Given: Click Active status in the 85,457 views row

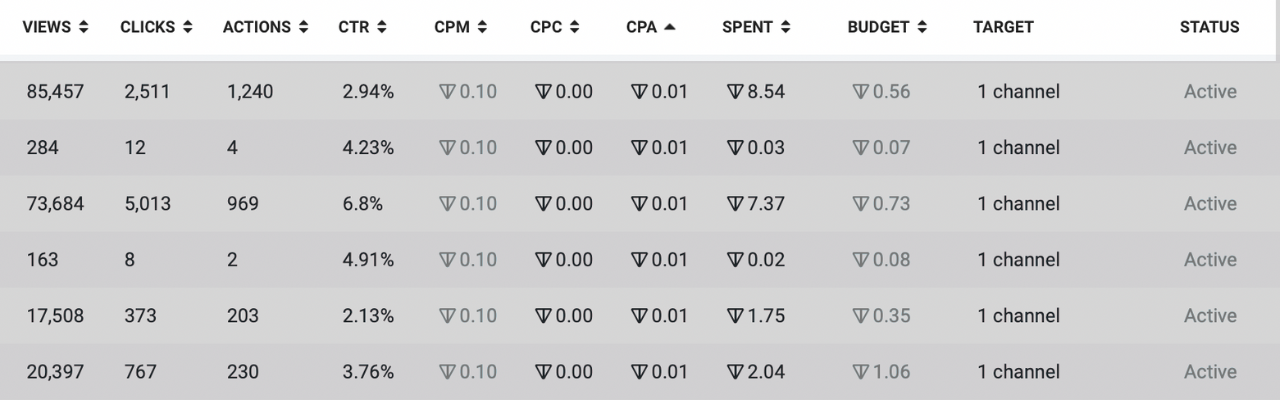Looking at the screenshot, I should click(1210, 92).
